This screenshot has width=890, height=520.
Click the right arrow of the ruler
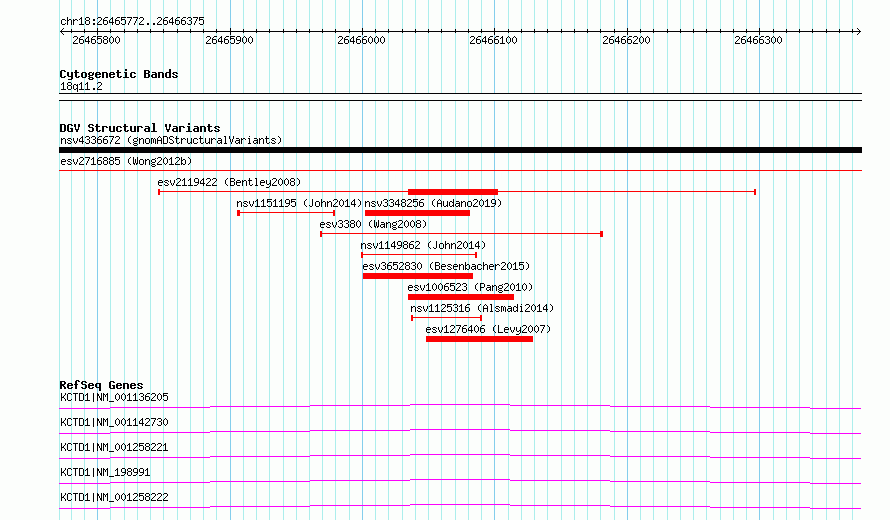pos(858,32)
